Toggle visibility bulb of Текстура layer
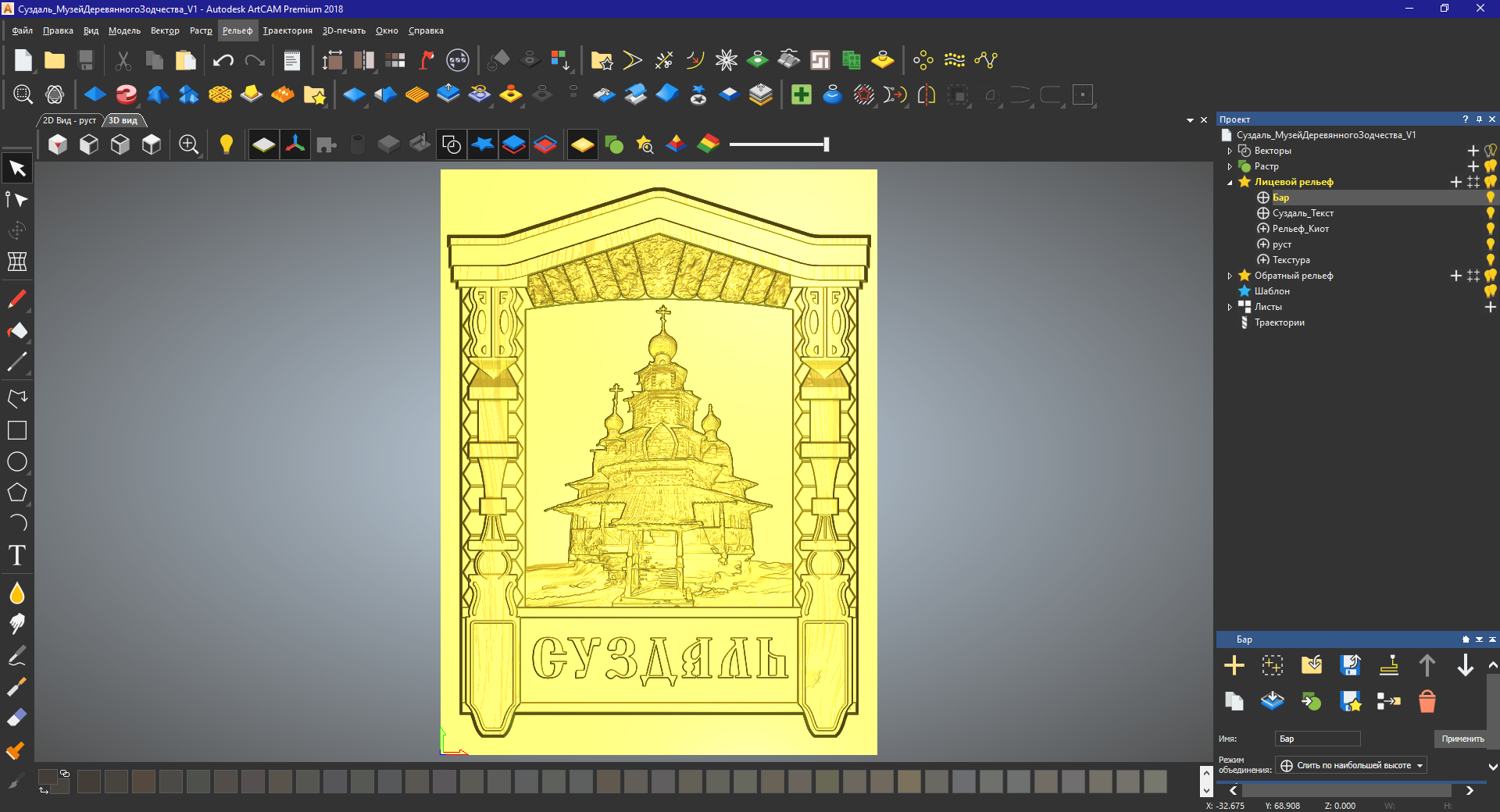Screen dimensions: 1500x812 (1491, 260)
